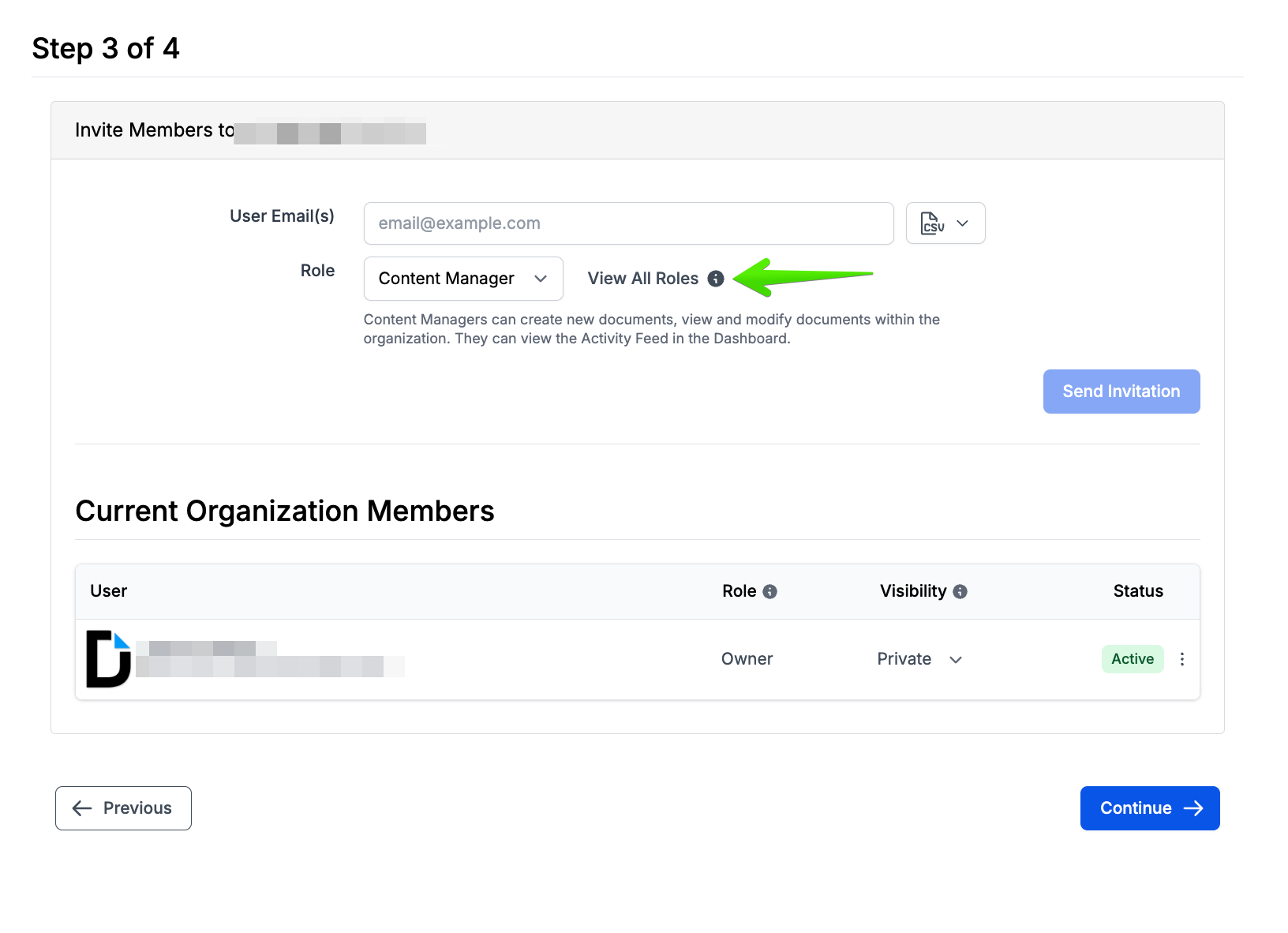This screenshot has height=933, width=1288.
Task: Open the Content Manager role dropdown
Action: click(x=463, y=279)
